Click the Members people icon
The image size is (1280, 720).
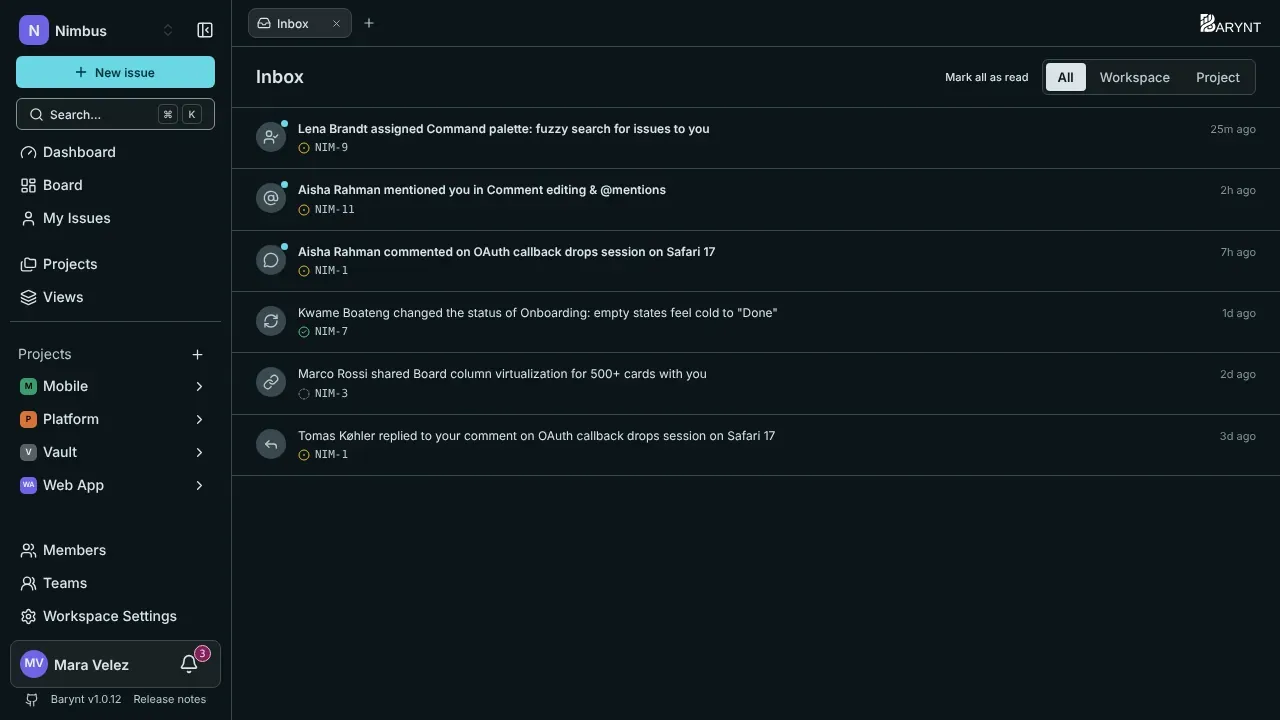pyautogui.click(x=28, y=550)
